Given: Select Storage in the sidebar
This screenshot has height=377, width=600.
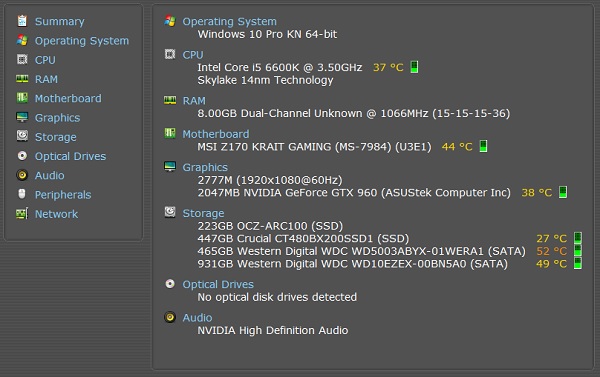Looking at the screenshot, I should point(55,137).
